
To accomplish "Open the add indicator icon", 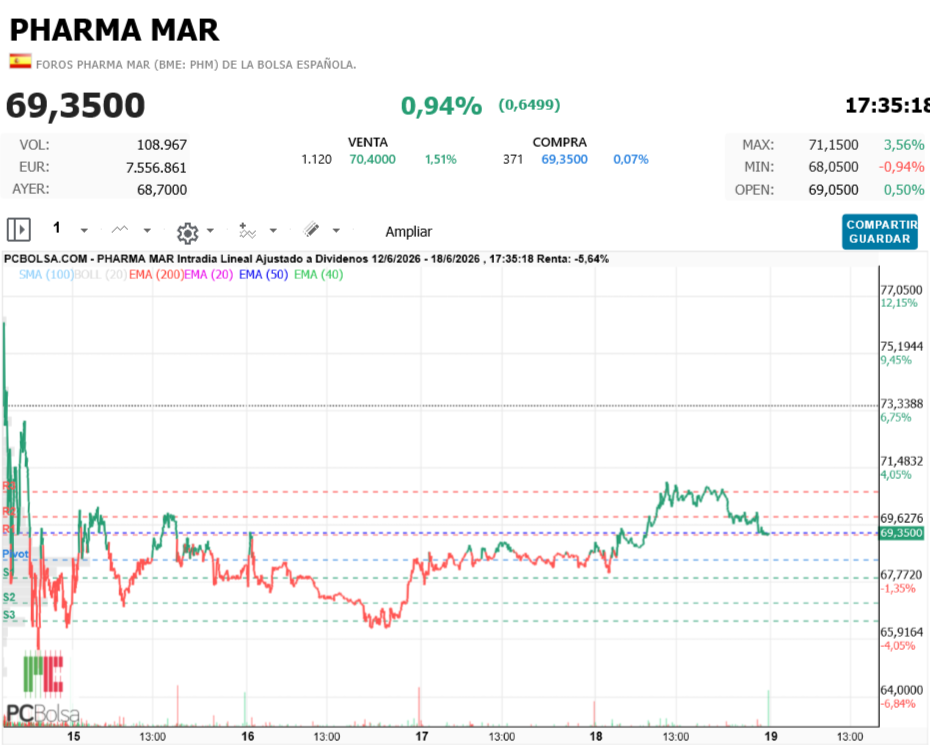I will [247, 230].
